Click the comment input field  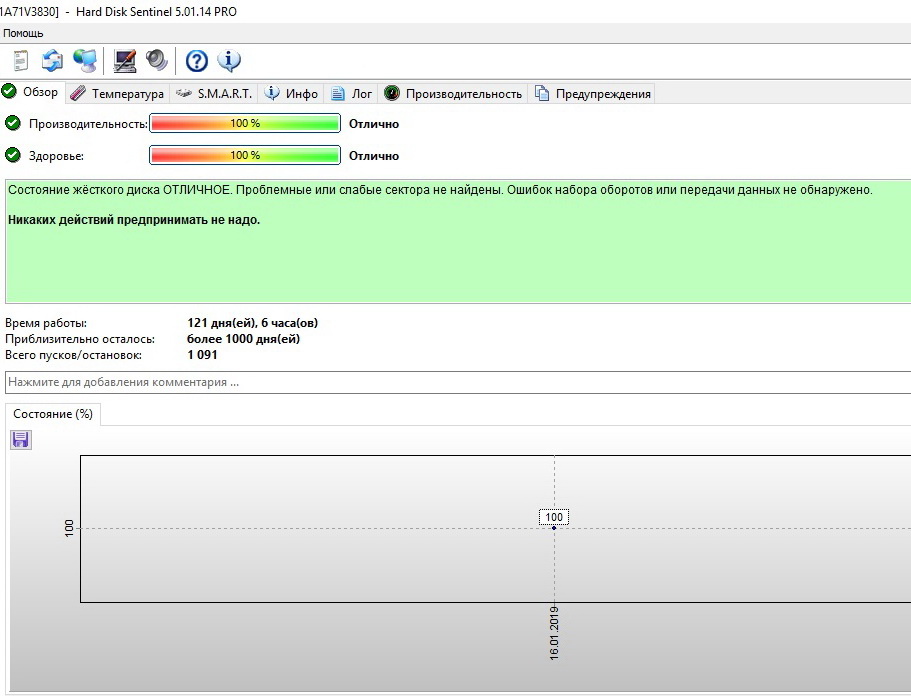455,382
